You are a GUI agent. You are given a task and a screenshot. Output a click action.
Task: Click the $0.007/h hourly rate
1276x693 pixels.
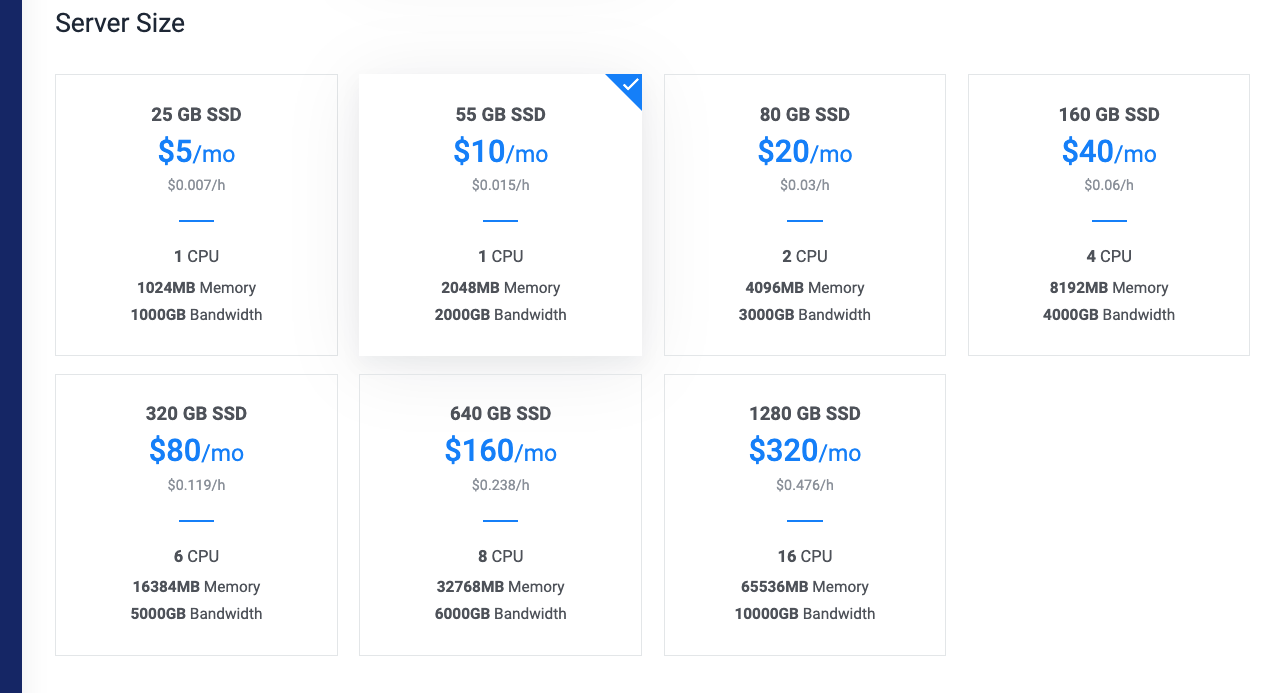pyautogui.click(x=196, y=185)
